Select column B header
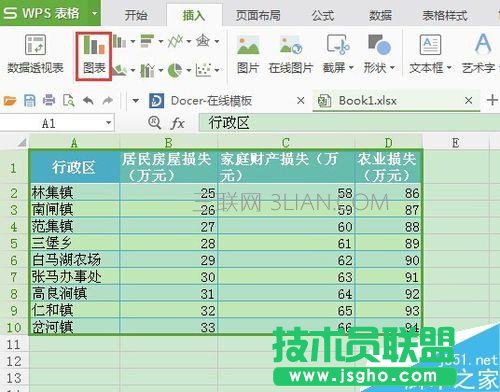 [x=168, y=143]
